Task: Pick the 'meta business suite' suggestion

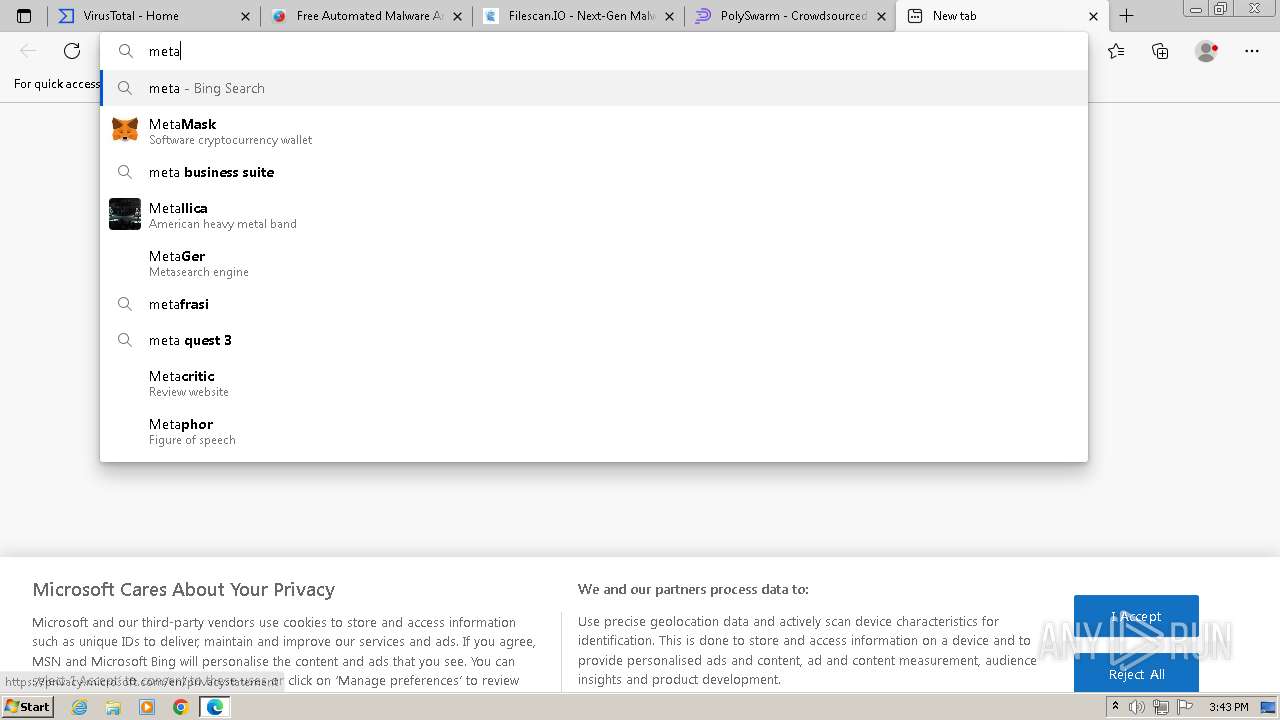Action: pos(594,172)
